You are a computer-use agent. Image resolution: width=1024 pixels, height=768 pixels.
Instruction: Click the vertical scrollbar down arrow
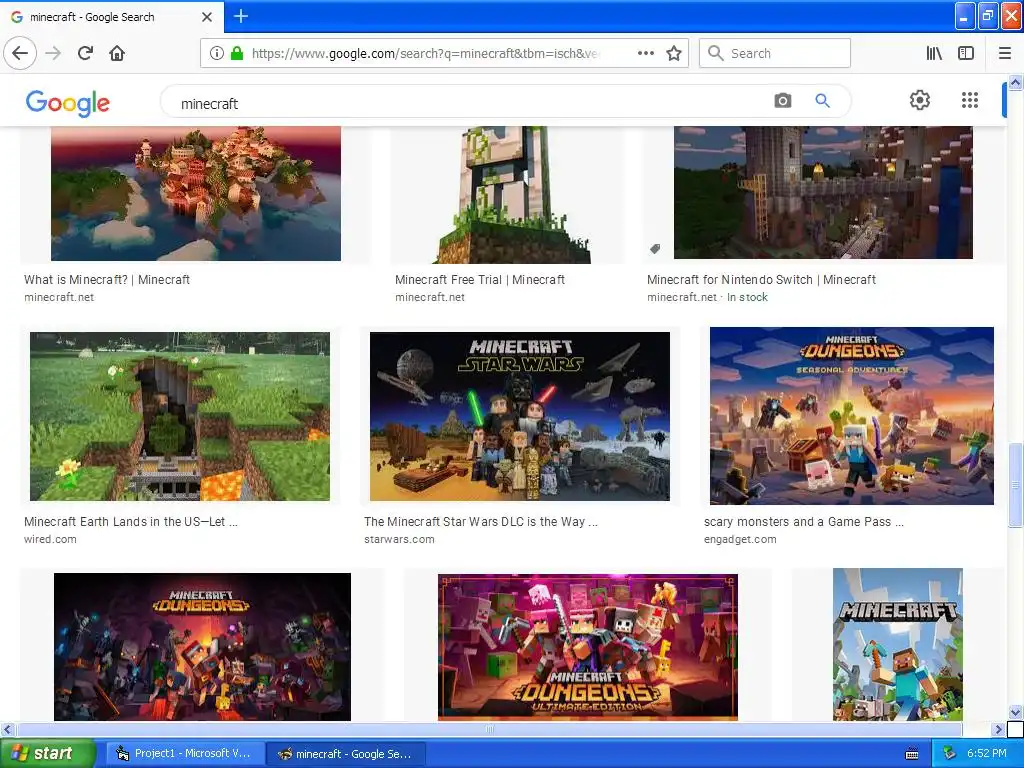pos(1016,712)
